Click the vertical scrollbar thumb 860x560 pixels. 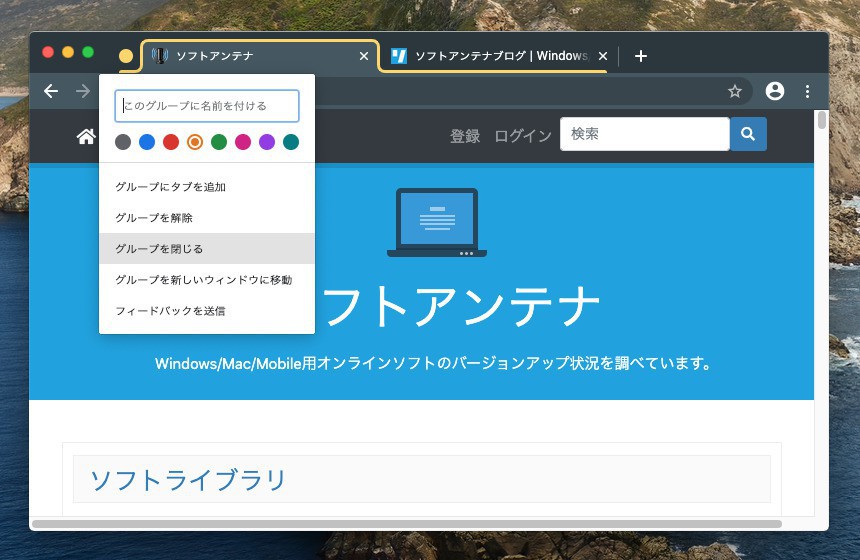coord(822,120)
